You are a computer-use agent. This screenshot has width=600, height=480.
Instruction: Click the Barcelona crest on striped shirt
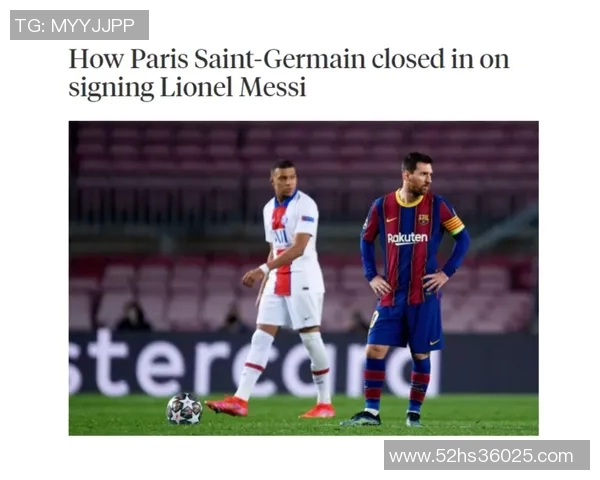(x=424, y=219)
